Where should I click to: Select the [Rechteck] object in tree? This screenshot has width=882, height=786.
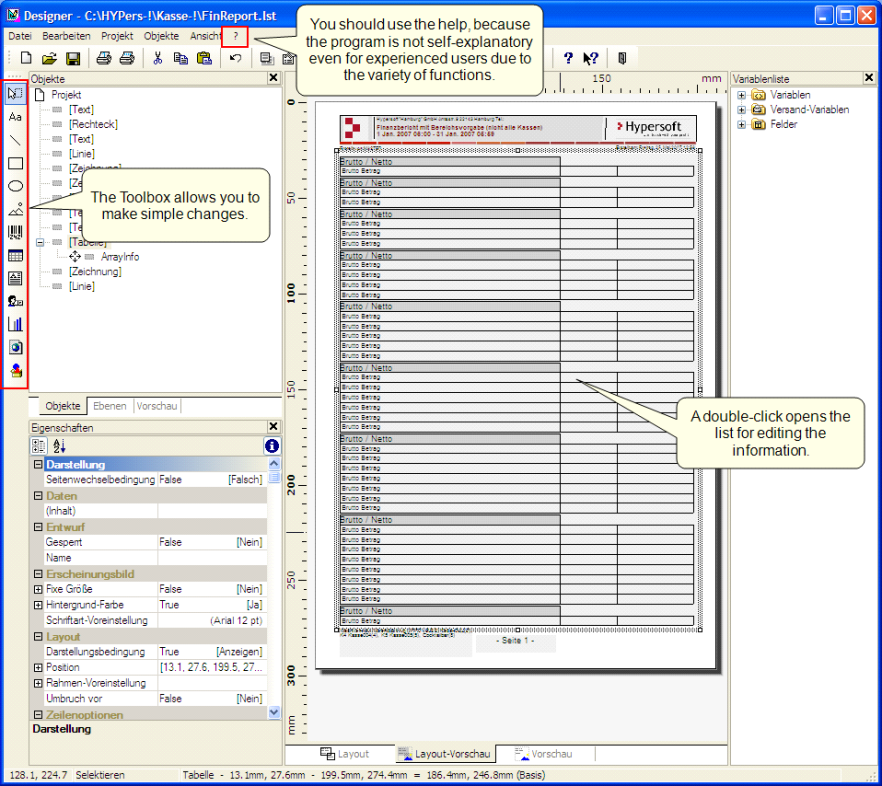point(93,124)
